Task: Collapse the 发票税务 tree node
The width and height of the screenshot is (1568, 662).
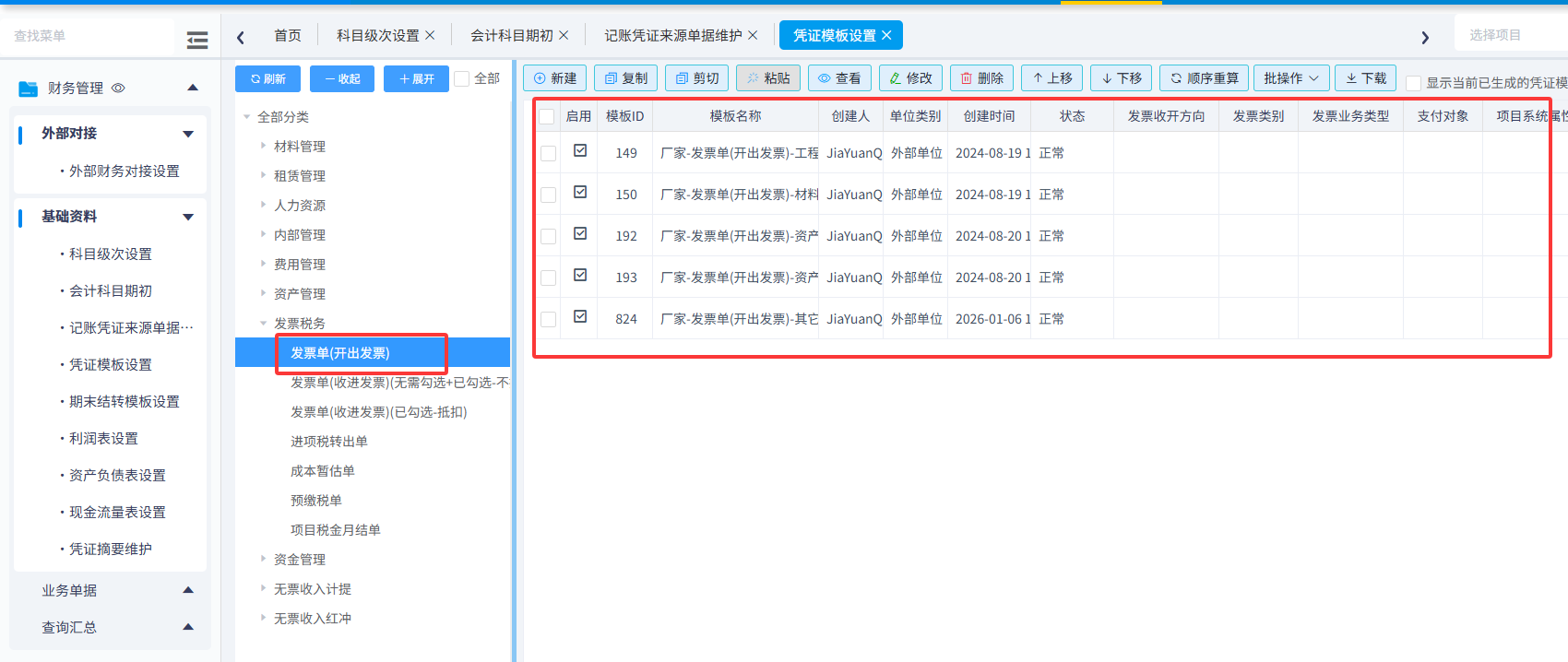Action: (263, 324)
